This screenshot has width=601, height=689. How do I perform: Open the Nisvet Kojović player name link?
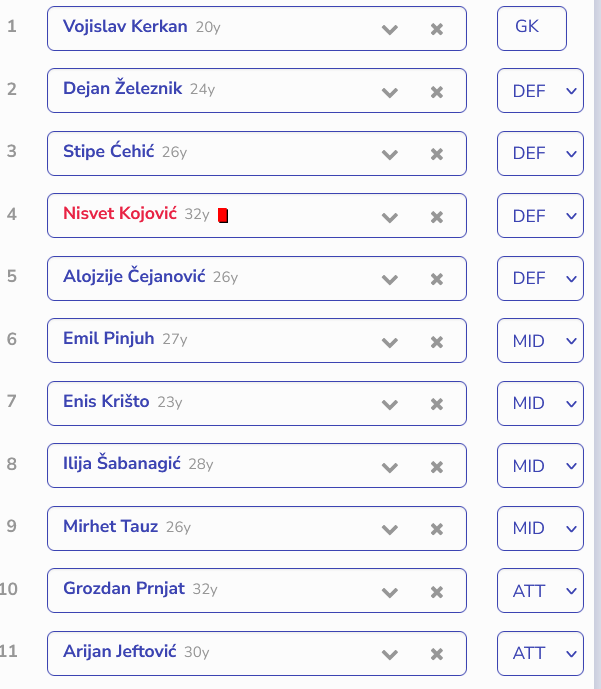point(120,213)
